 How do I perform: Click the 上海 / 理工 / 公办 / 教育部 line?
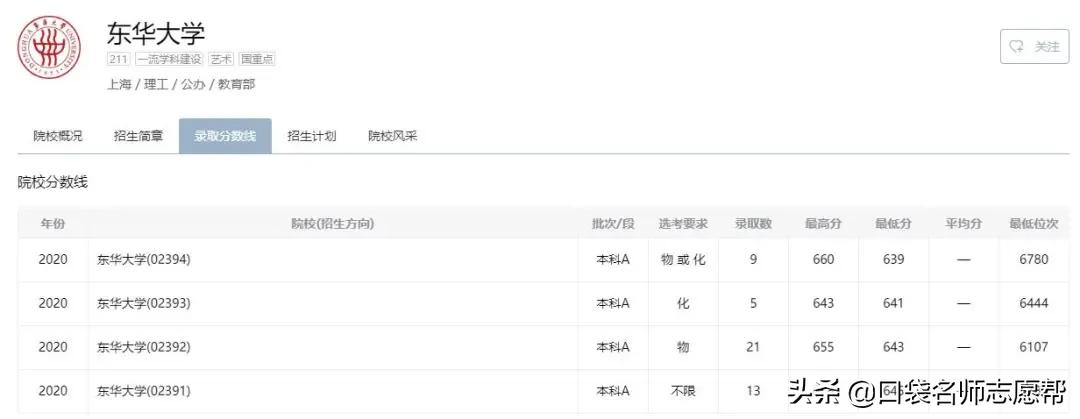pos(181,85)
